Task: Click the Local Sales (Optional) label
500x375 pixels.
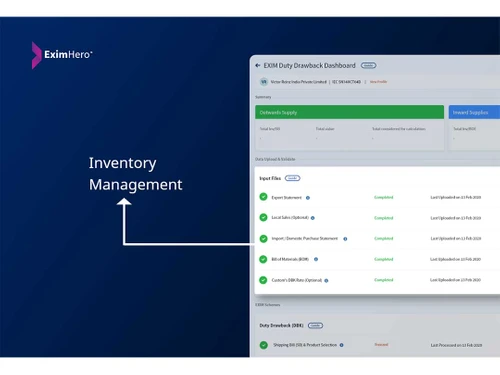Action: click(x=290, y=217)
